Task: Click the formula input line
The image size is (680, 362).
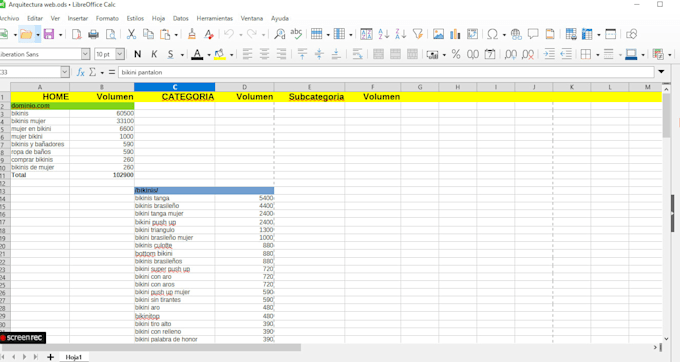Action: coord(386,72)
